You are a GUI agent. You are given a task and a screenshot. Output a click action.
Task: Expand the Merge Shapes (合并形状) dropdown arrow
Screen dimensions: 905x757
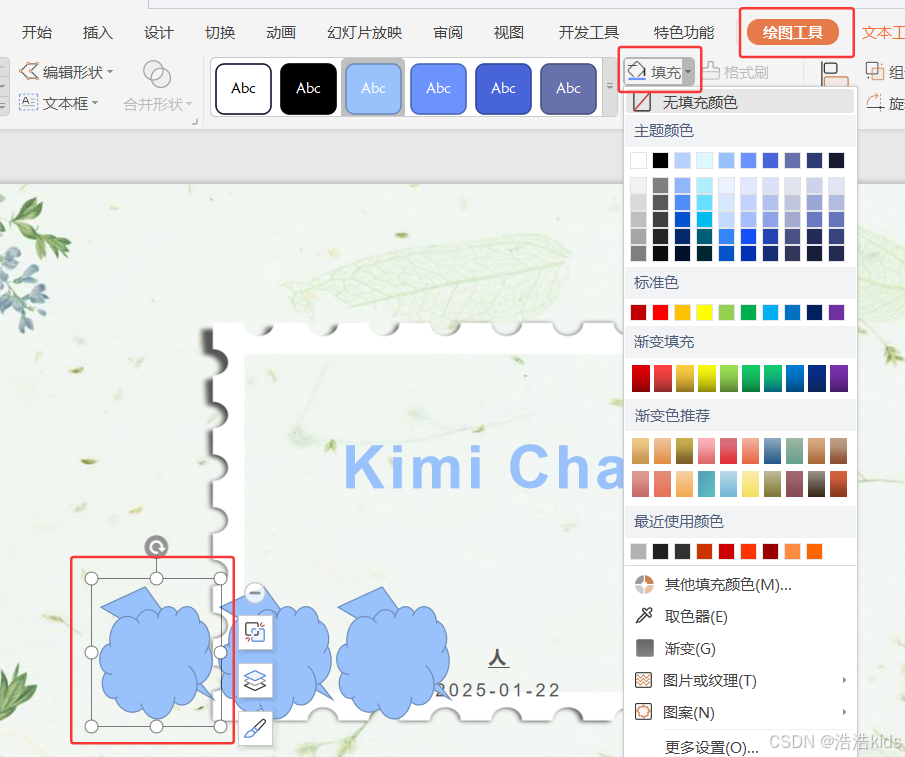click(x=189, y=104)
